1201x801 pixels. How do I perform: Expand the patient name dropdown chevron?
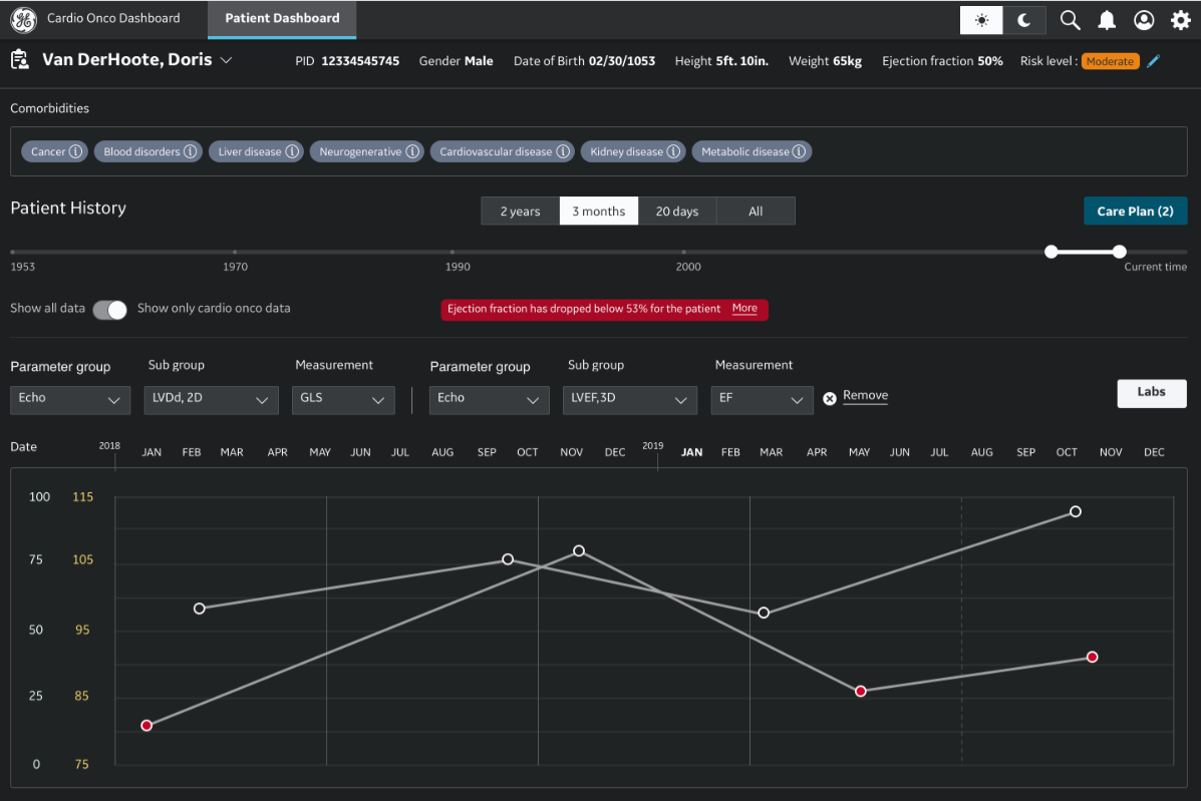tap(226, 61)
